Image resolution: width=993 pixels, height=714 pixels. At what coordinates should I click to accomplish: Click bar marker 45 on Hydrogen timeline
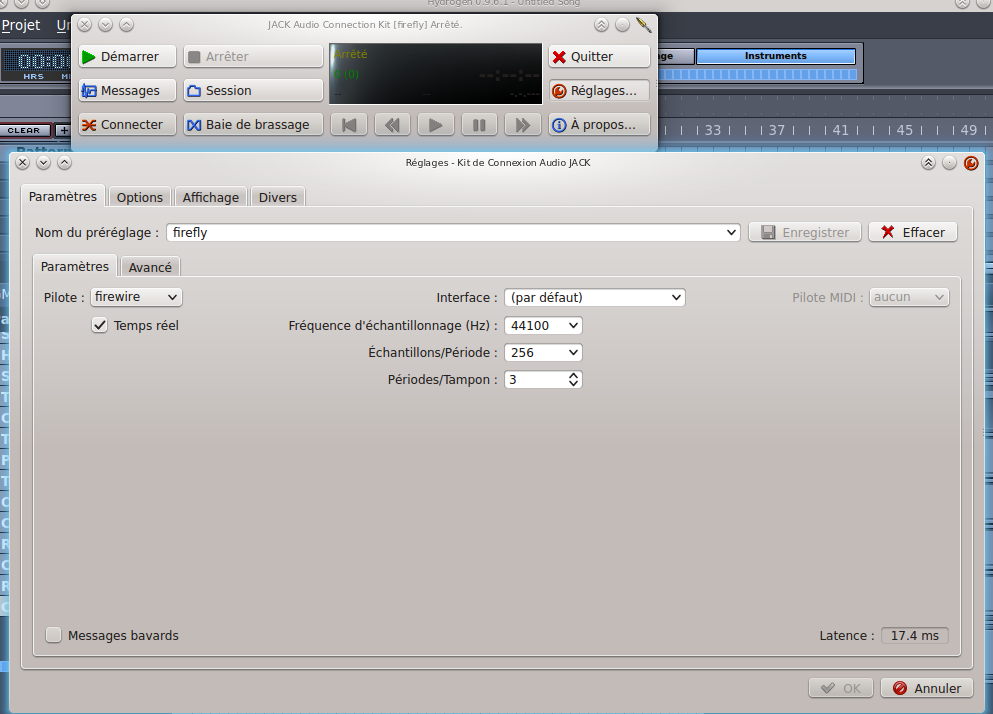904,130
